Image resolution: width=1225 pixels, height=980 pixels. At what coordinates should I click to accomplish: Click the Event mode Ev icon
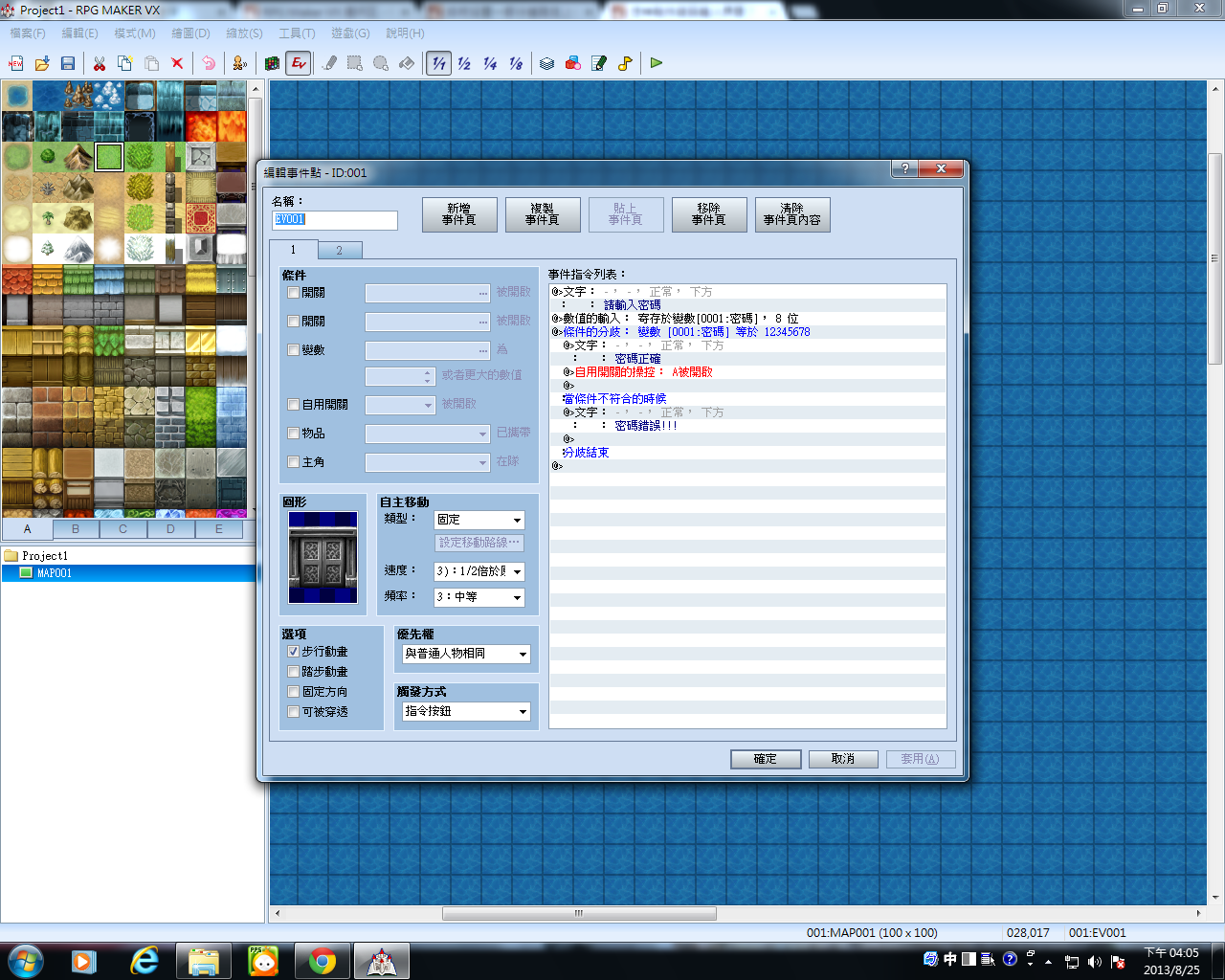click(x=299, y=63)
